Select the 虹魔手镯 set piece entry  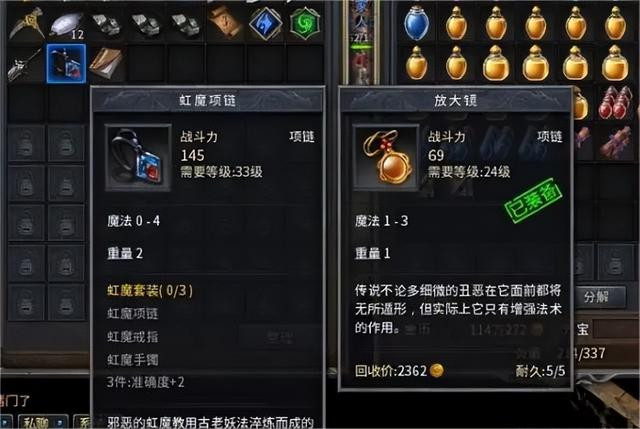tap(133, 360)
